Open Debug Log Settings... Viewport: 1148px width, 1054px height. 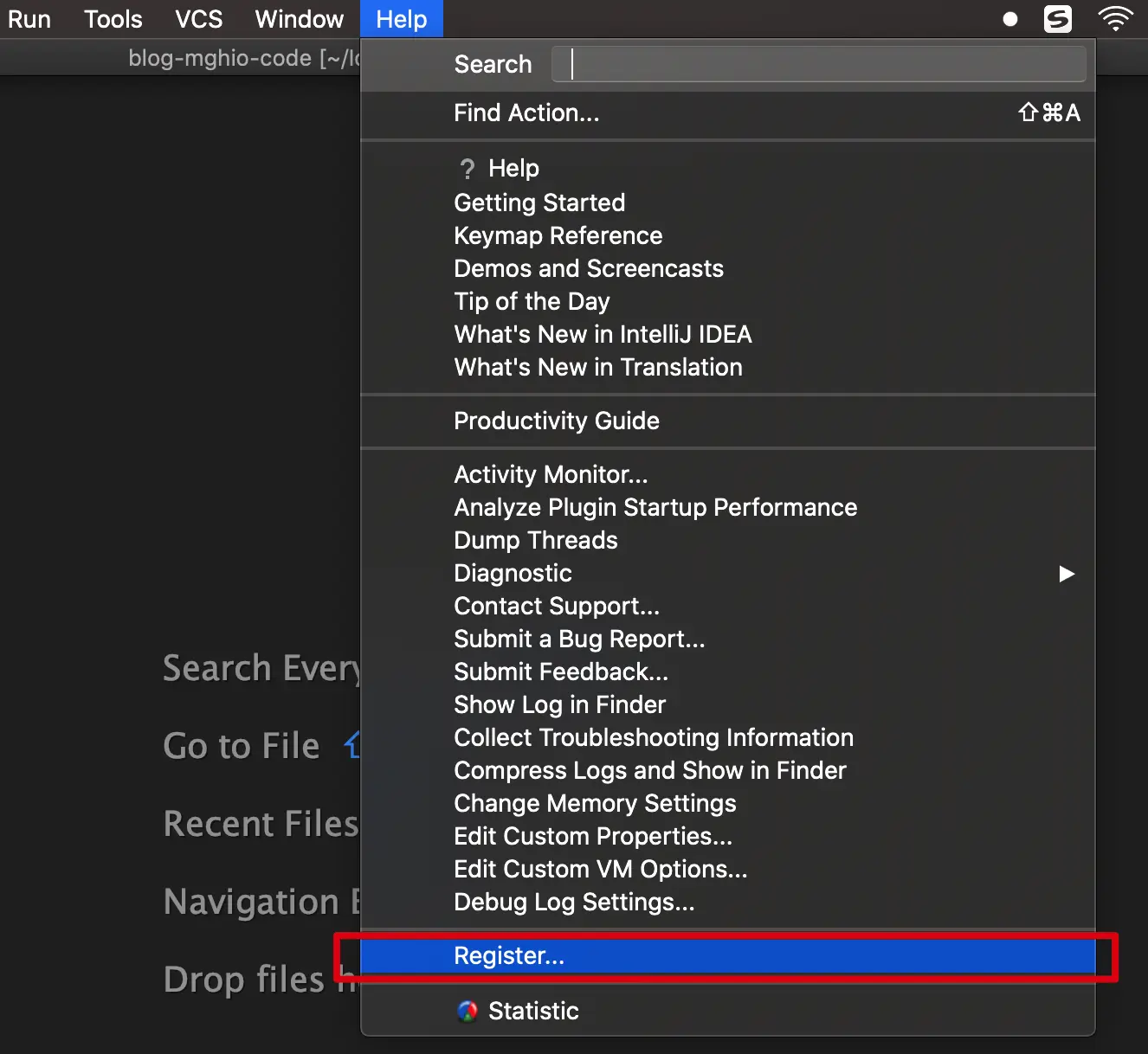(728, 902)
